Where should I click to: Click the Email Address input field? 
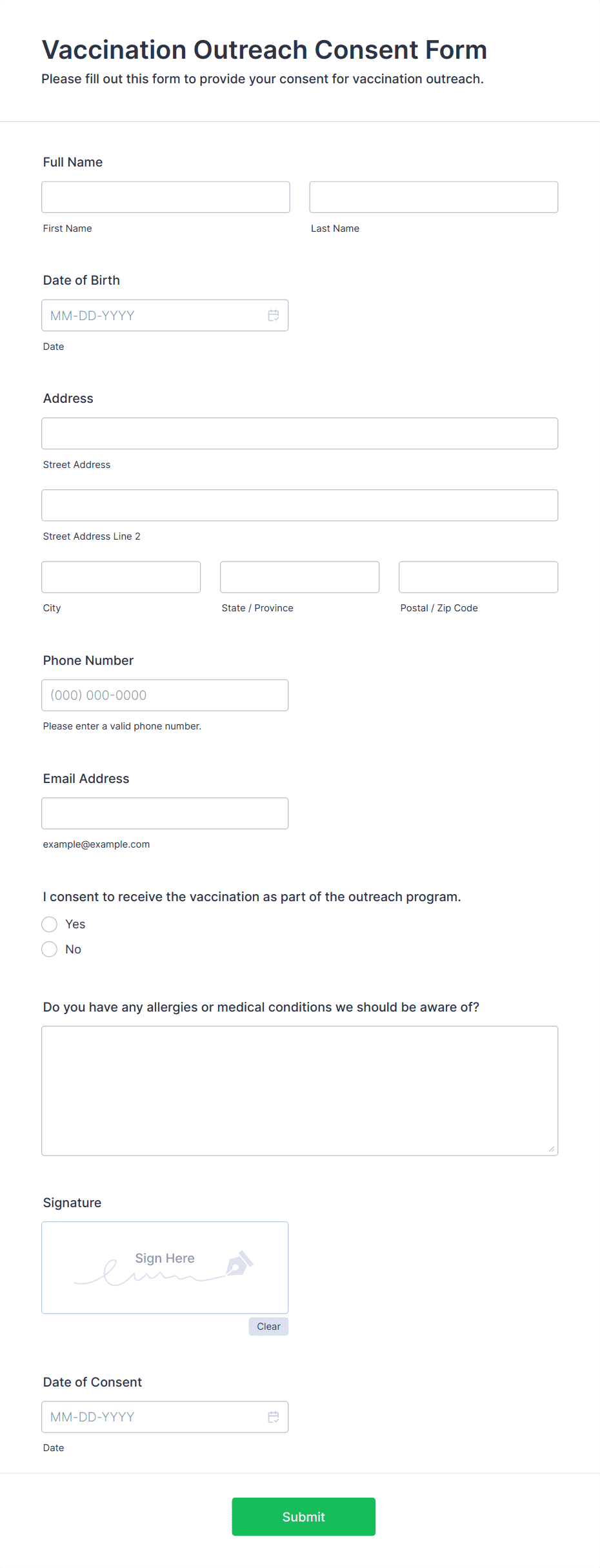point(165,813)
